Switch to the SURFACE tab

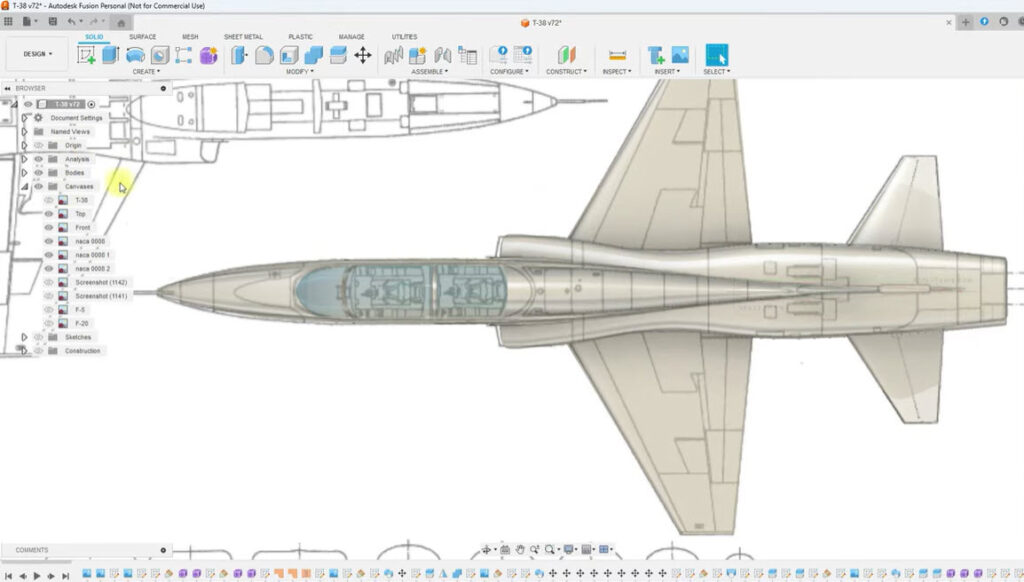point(142,37)
